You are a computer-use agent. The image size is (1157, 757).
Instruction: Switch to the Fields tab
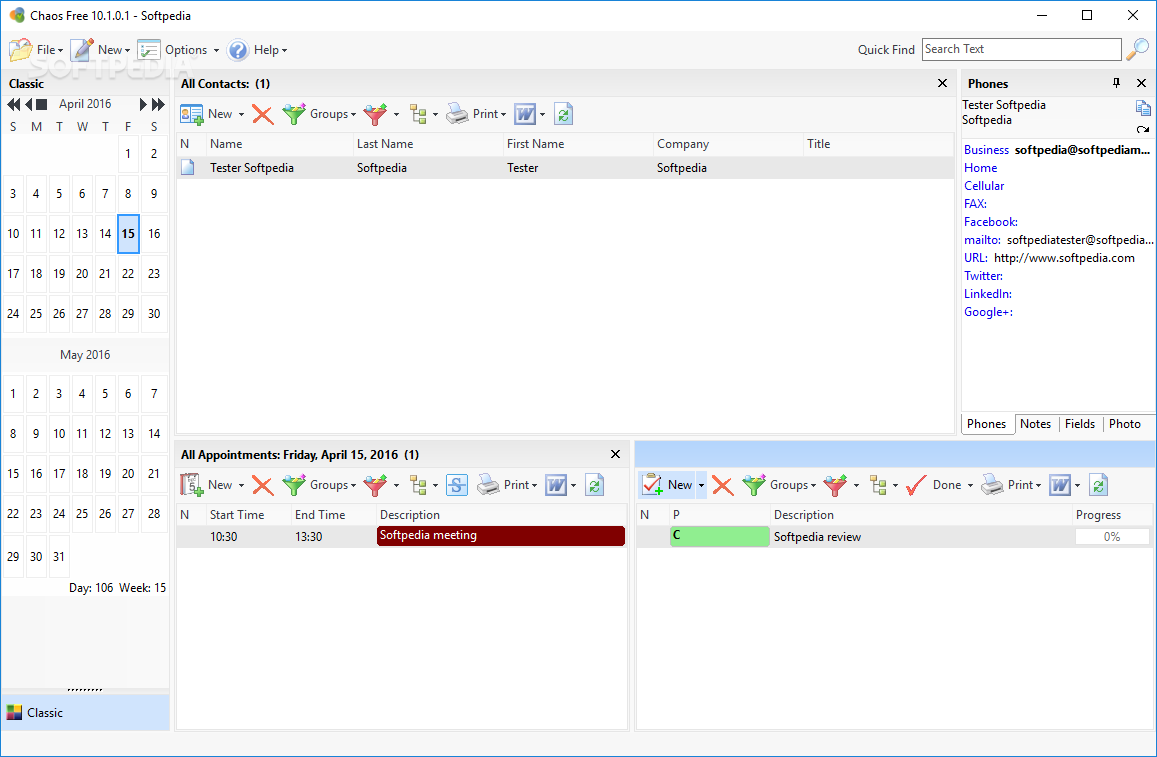pyautogui.click(x=1080, y=424)
